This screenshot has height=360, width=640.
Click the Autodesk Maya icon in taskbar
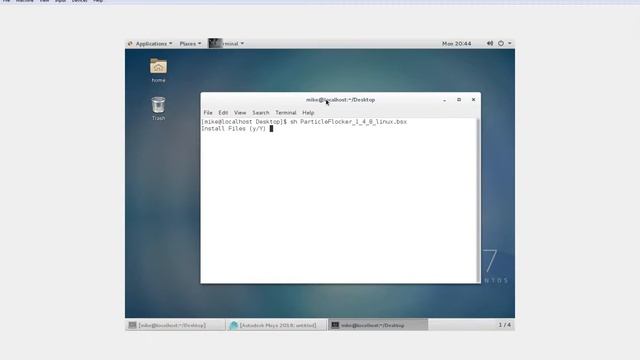234,325
